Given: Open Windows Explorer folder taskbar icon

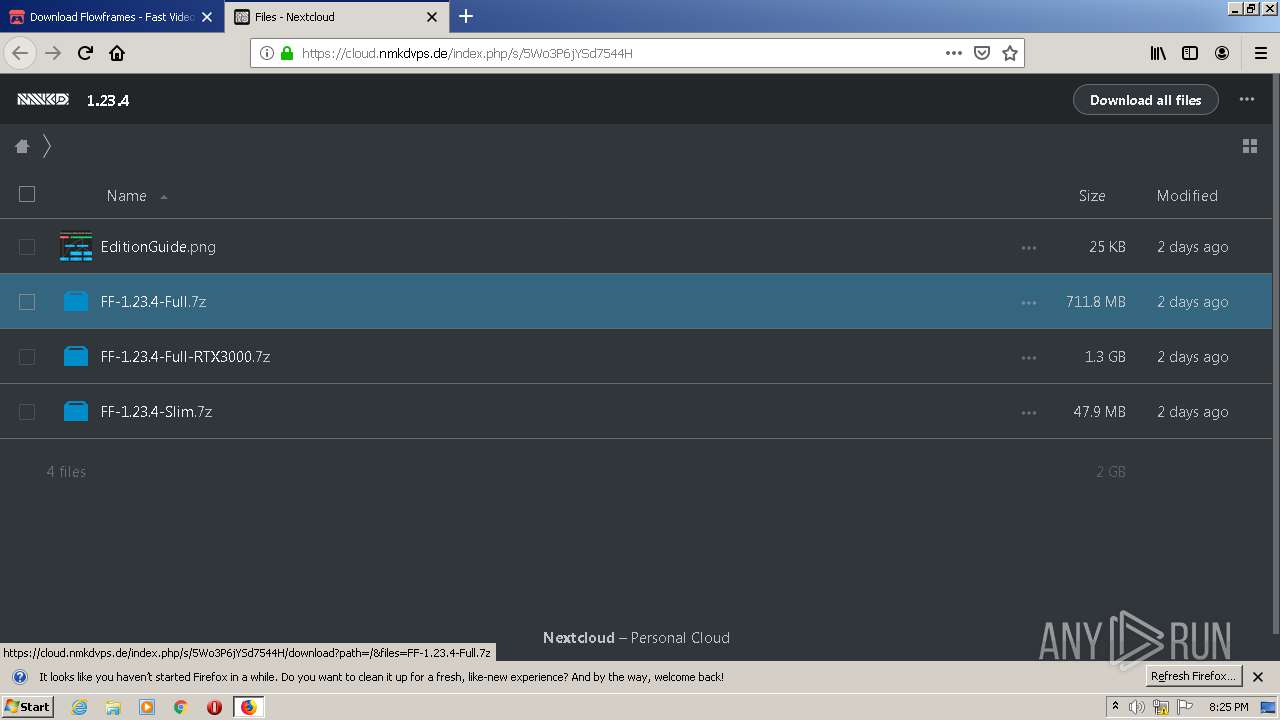Looking at the screenshot, I should [x=113, y=707].
